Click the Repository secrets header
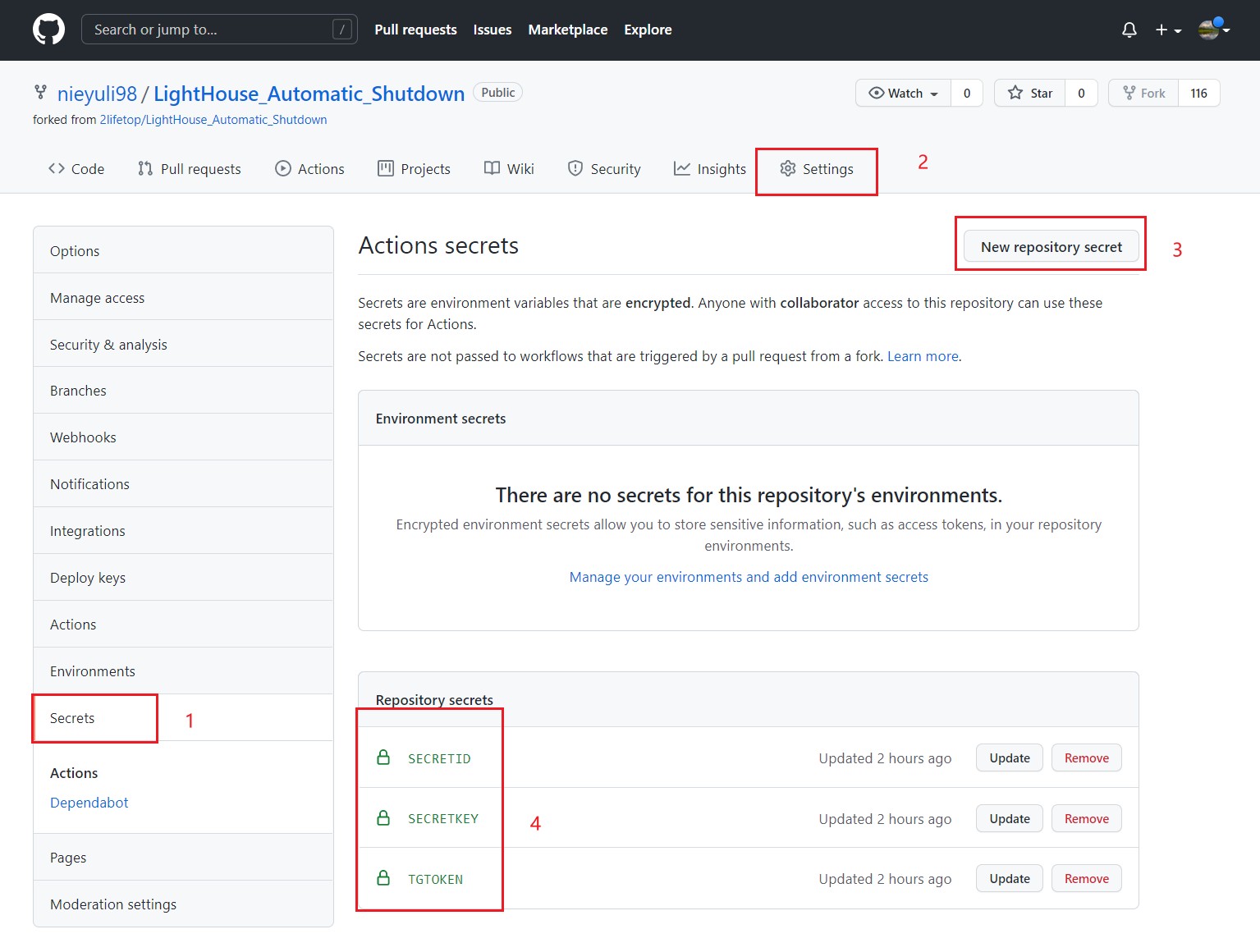 [434, 700]
